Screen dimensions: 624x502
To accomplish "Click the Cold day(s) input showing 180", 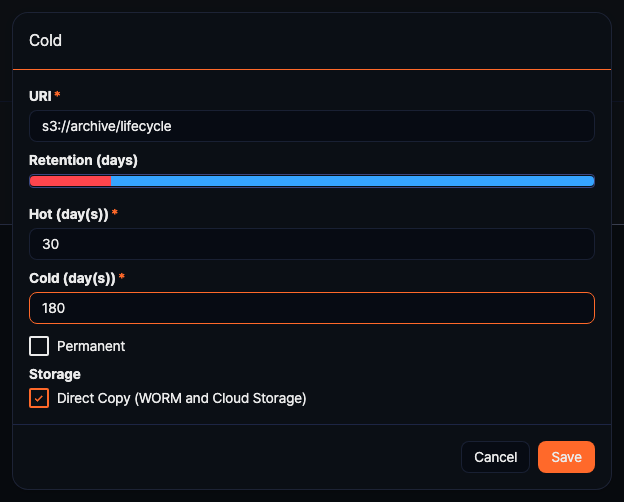I will point(311,308).
